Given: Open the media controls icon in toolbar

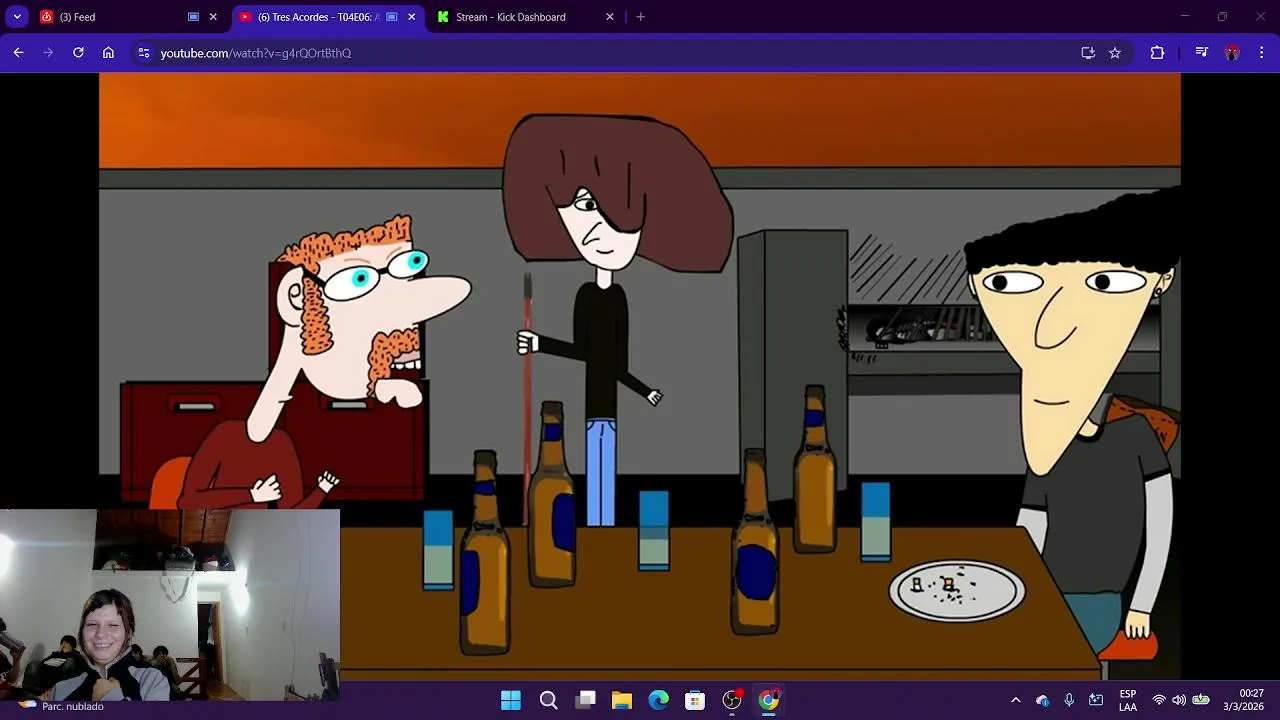Looking at the screenshot, I should [1201, 53].
